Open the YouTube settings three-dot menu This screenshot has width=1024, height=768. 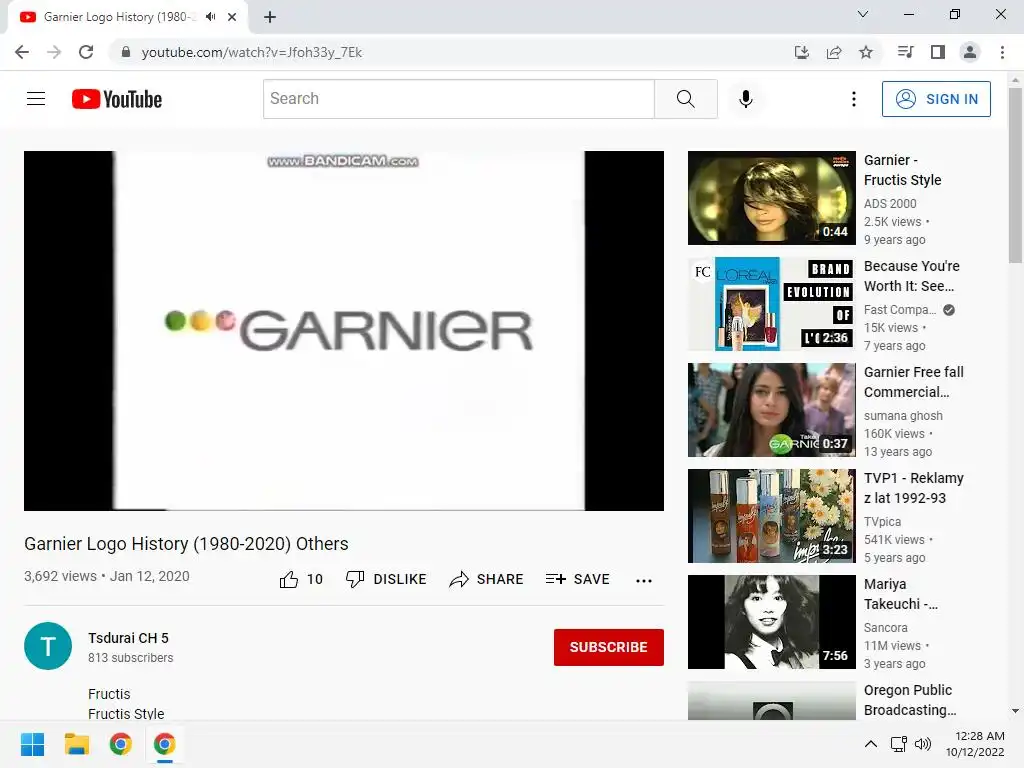coord(854,99)
